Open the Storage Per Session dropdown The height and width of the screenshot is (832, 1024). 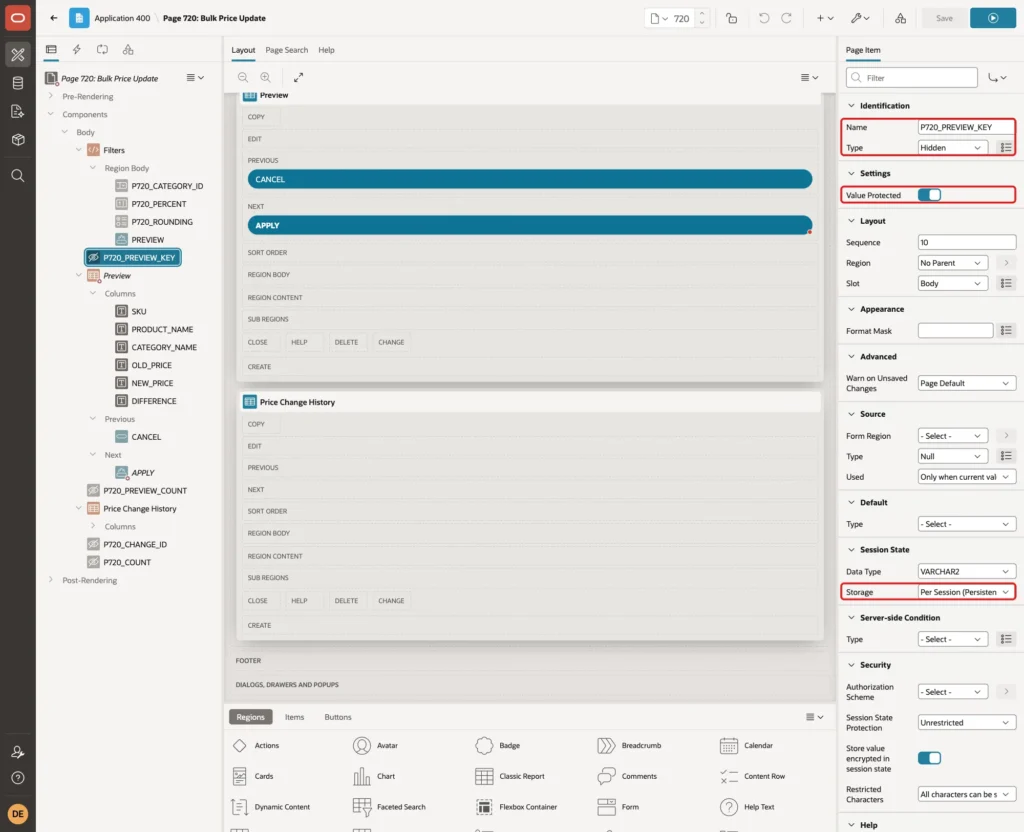coord(967,592)
